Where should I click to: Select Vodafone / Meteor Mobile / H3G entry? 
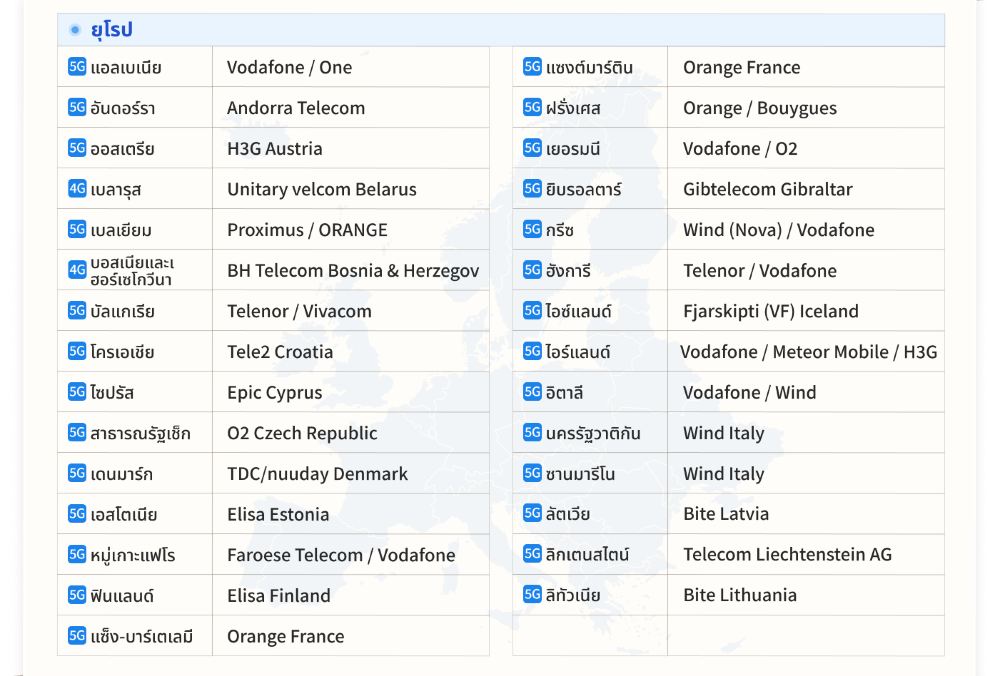(x=808, y=352)
